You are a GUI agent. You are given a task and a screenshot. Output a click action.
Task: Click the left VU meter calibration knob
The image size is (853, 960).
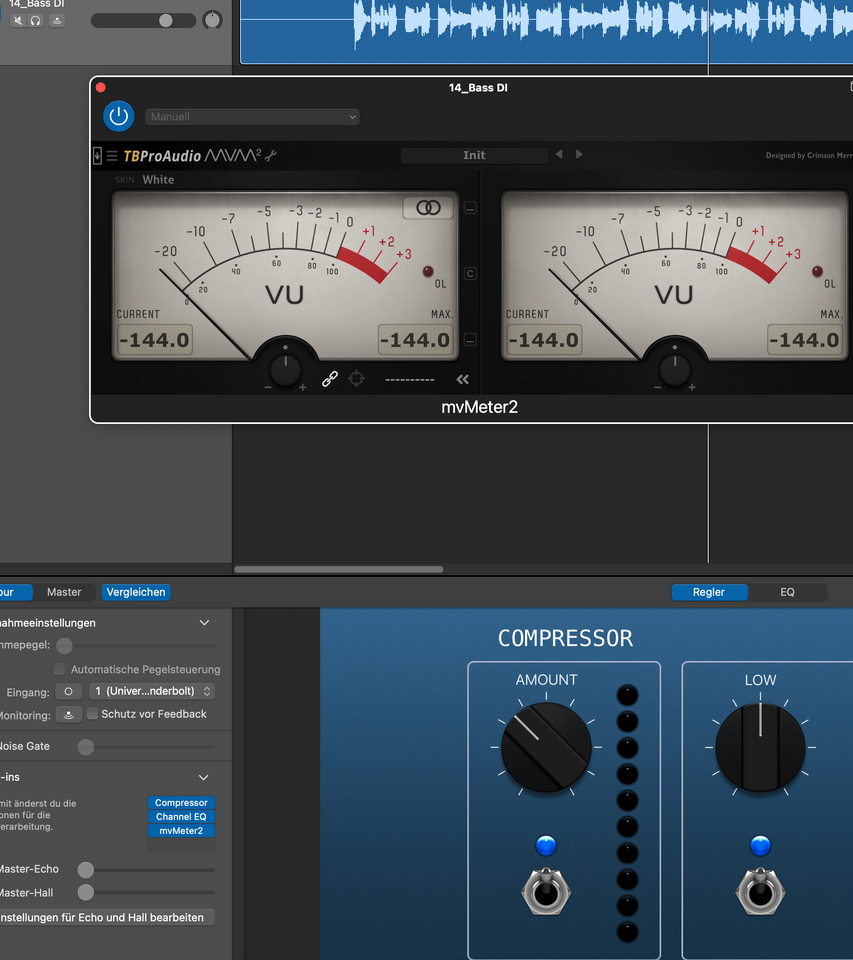(285, 369)
